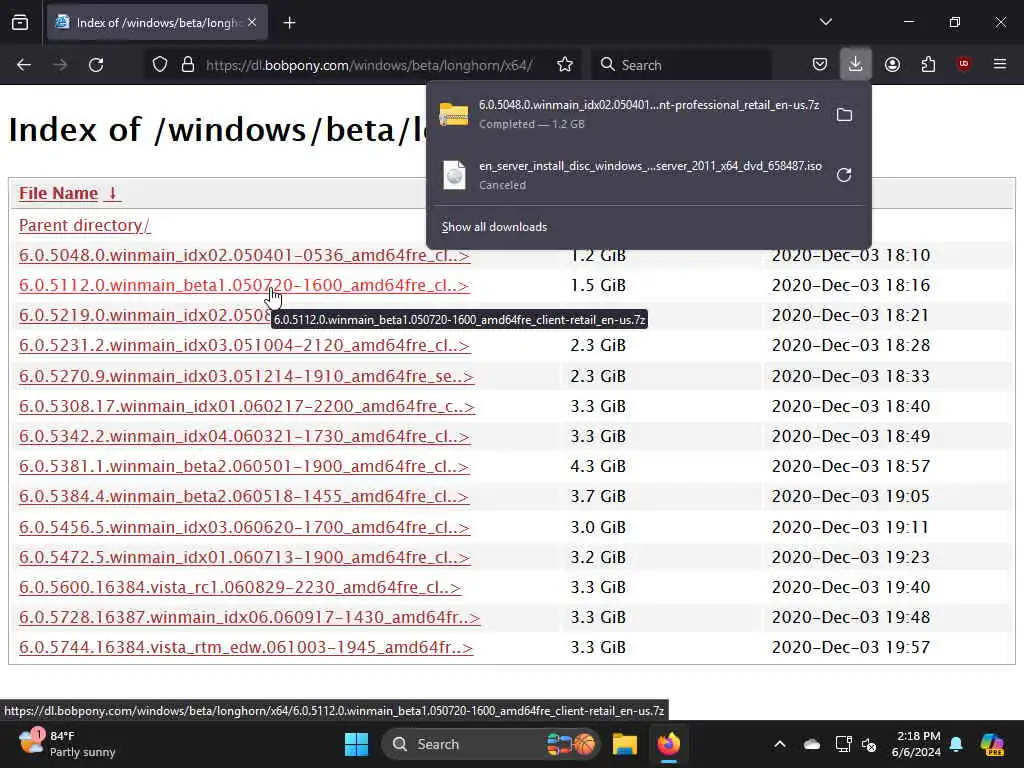Open Parent directory link
This screenshot has height=768, width=1024.
pos(84,225)
